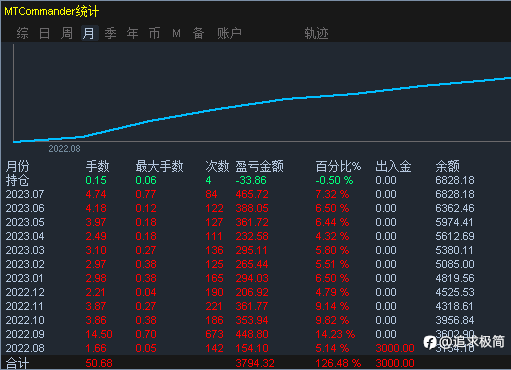Viewport: 511px width, 370px height.
Task: Click the 0.15 open position lots
Action: [96, 180]
